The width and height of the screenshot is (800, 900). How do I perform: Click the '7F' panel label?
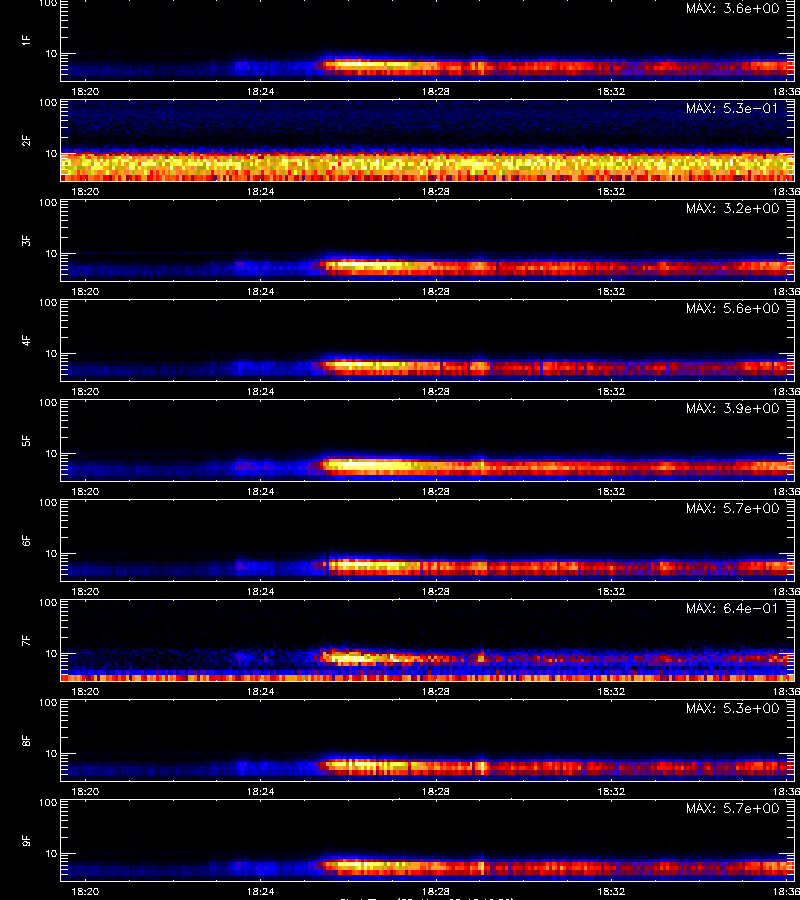tap(26, 640)
